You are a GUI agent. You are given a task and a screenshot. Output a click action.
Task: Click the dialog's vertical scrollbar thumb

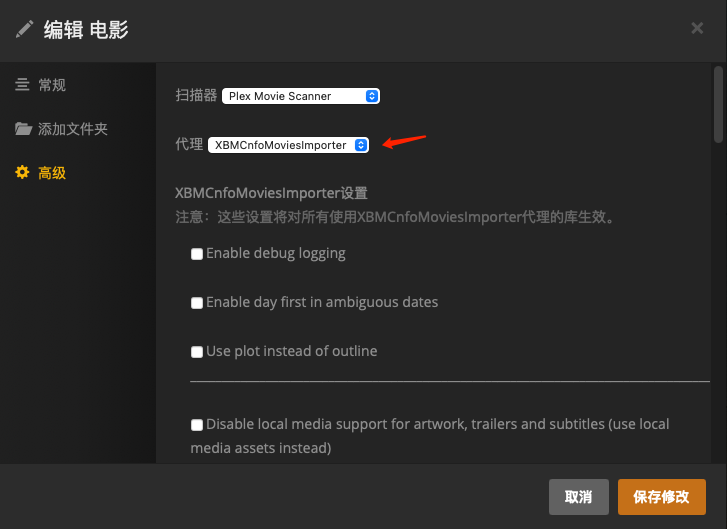tap(718, 104)
